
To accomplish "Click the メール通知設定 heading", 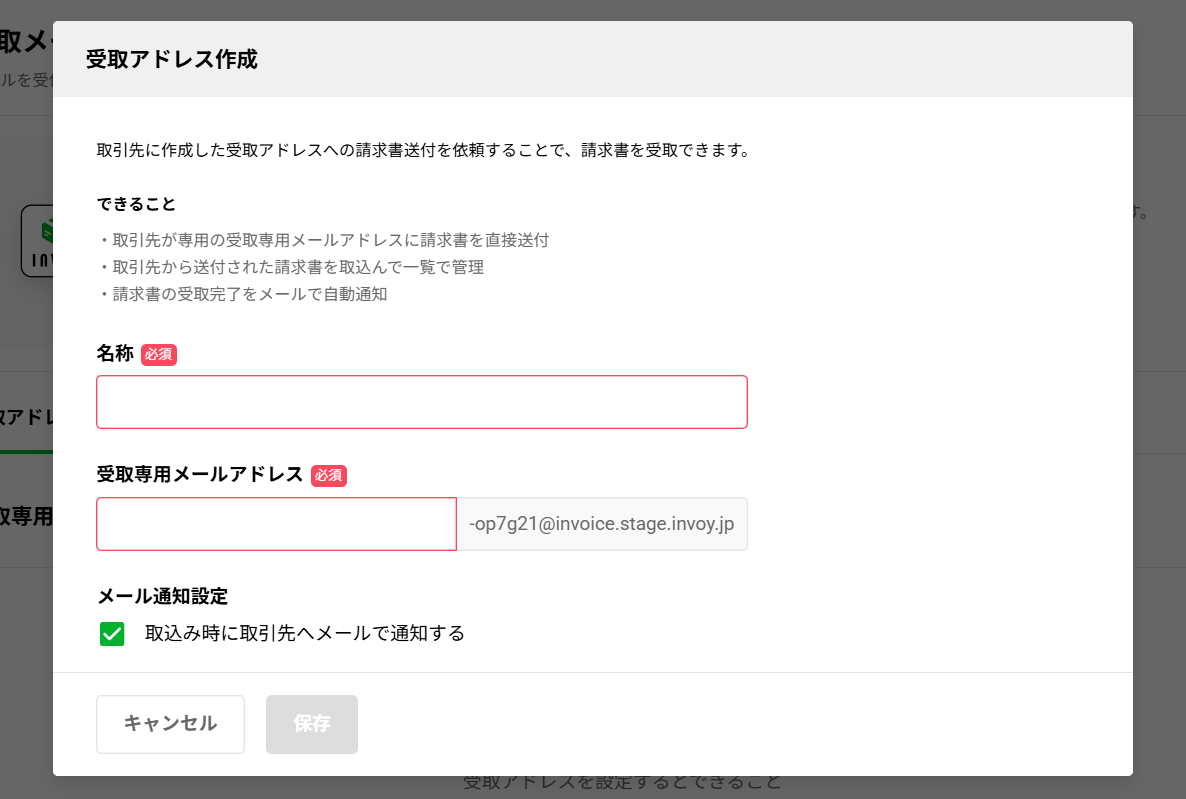I will [163, 596].
